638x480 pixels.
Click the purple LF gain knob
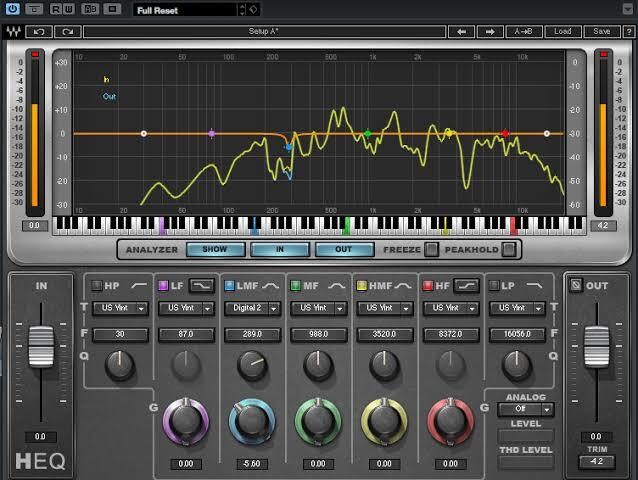click(186, 421)
